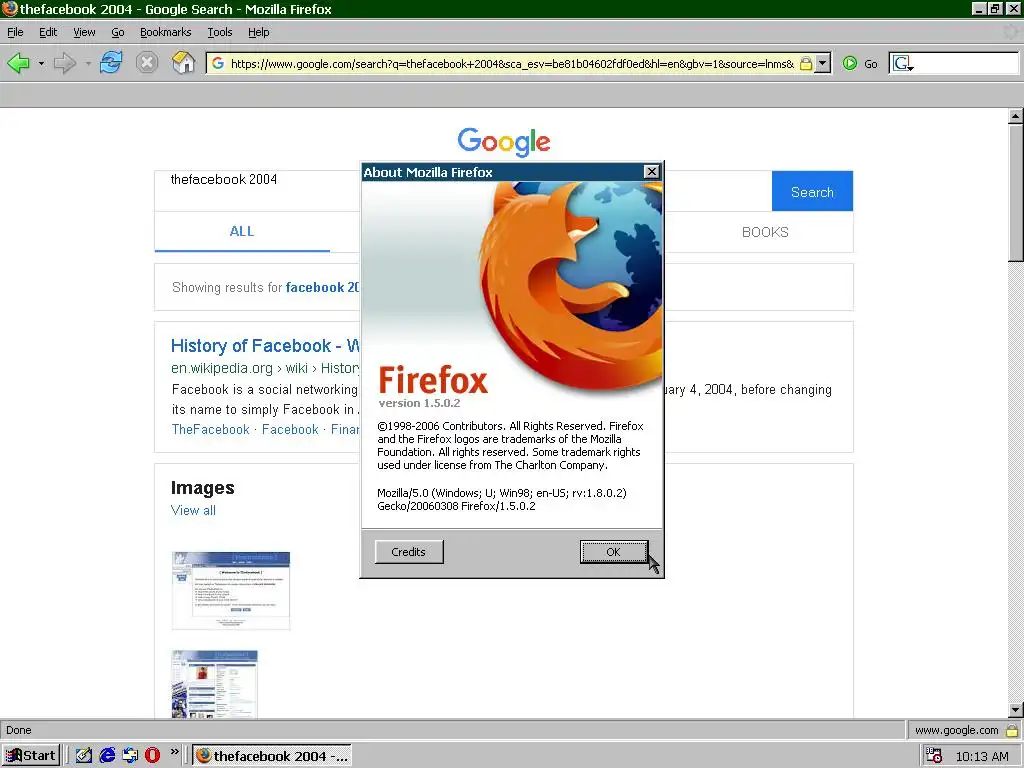This screenshot has height=768, width=1024.
Task: Click the View all images link
Action: coord(193,510)
